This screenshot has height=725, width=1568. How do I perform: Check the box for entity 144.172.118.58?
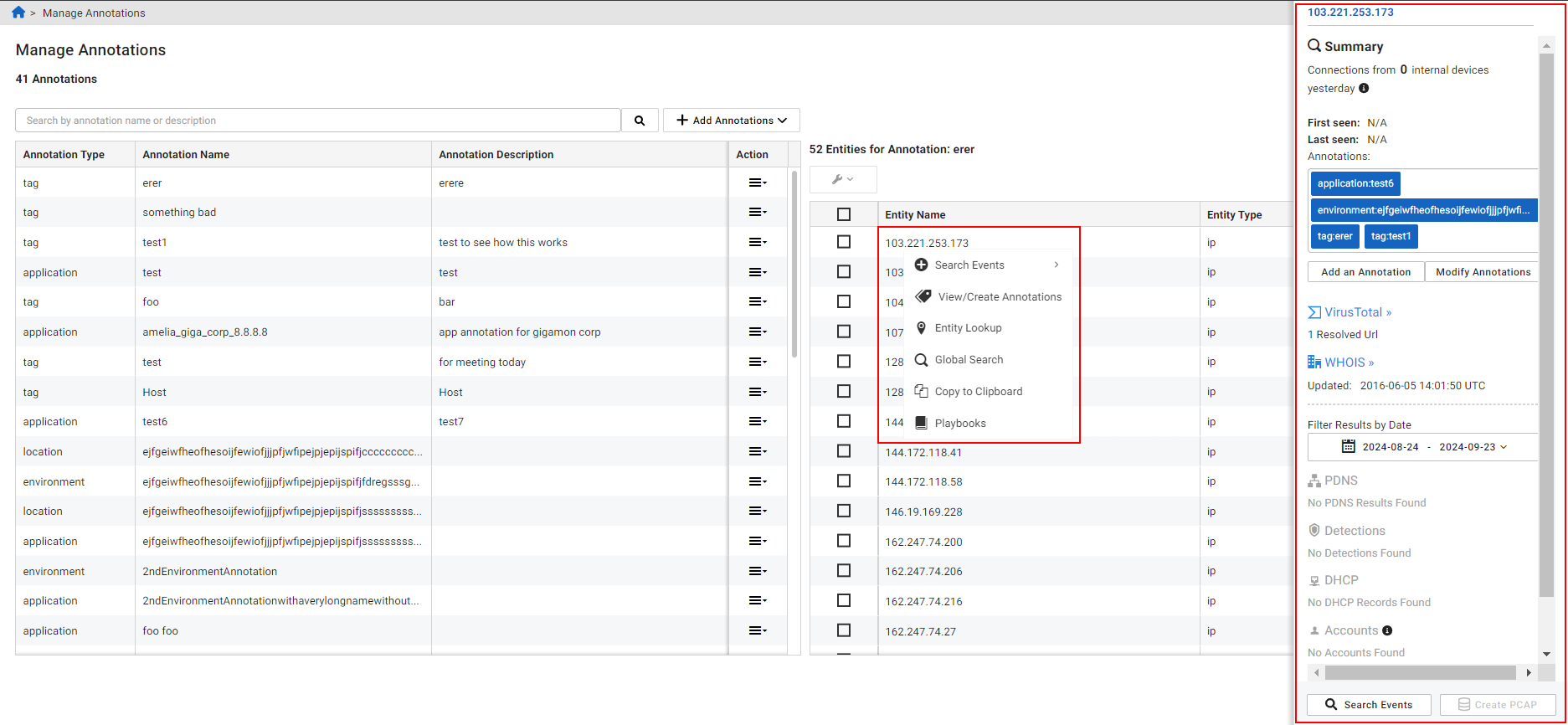(x=844, y=481)
